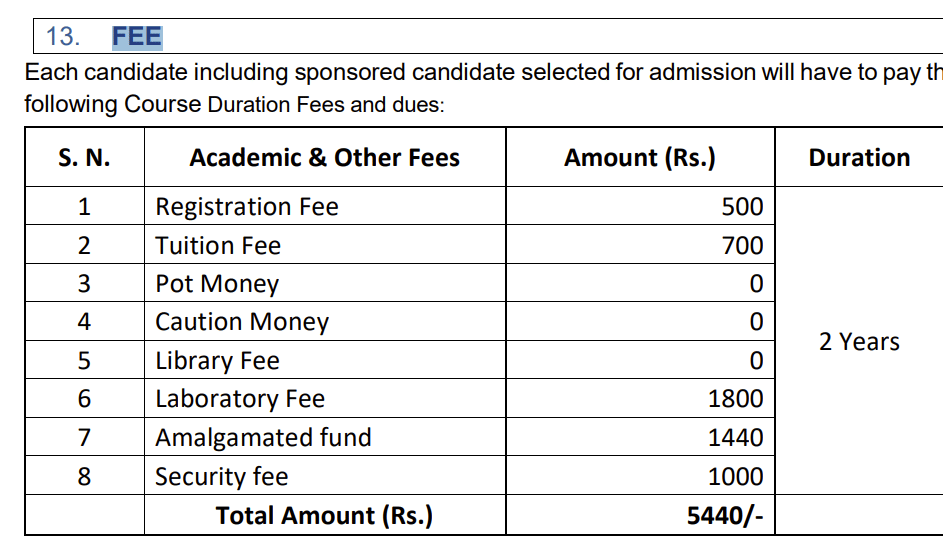Click the 'Pot Money' entry
This screenshot has width=943, height=537.
tap(217, 284)
